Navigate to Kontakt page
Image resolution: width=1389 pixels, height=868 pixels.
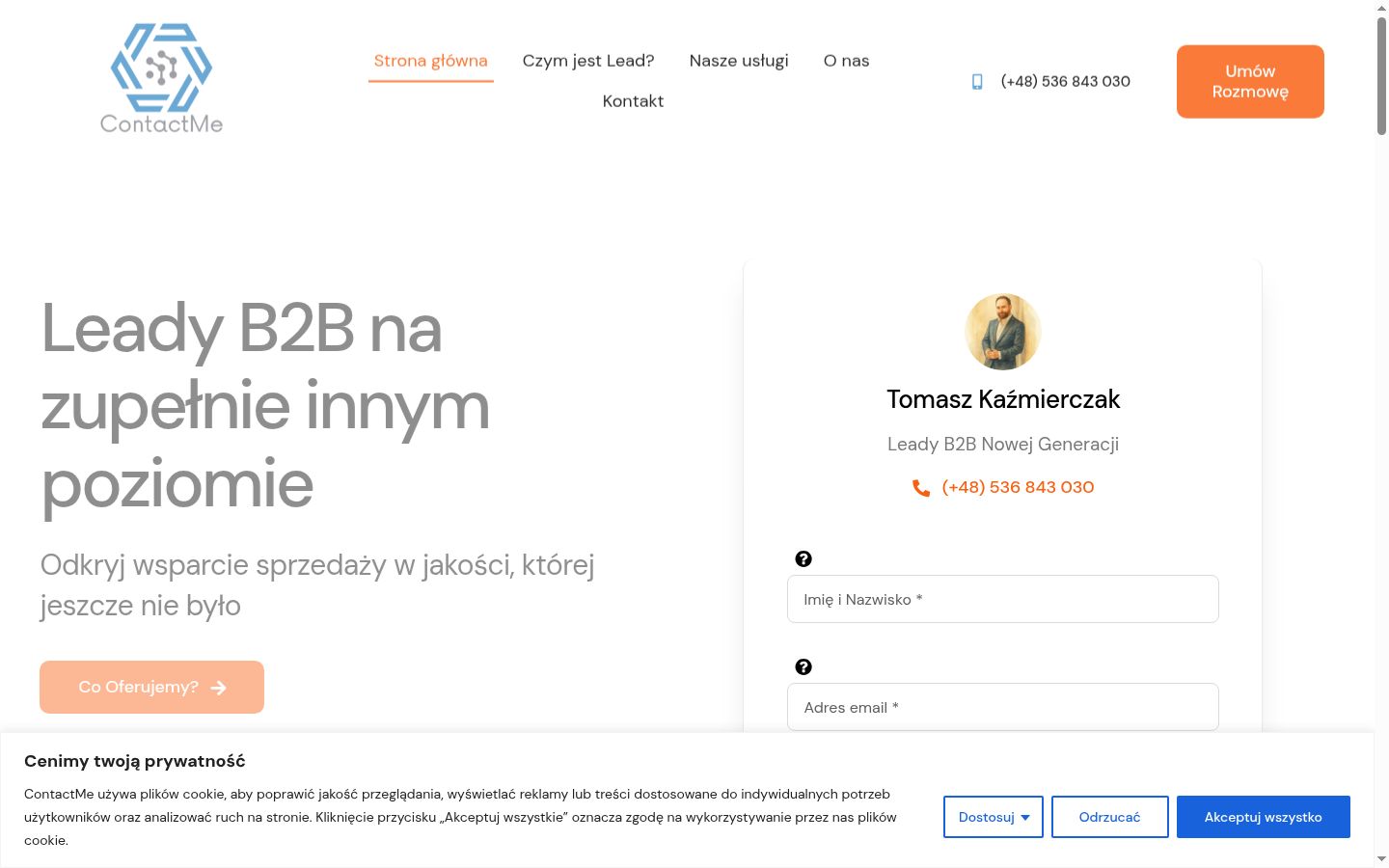coord(633,101)
